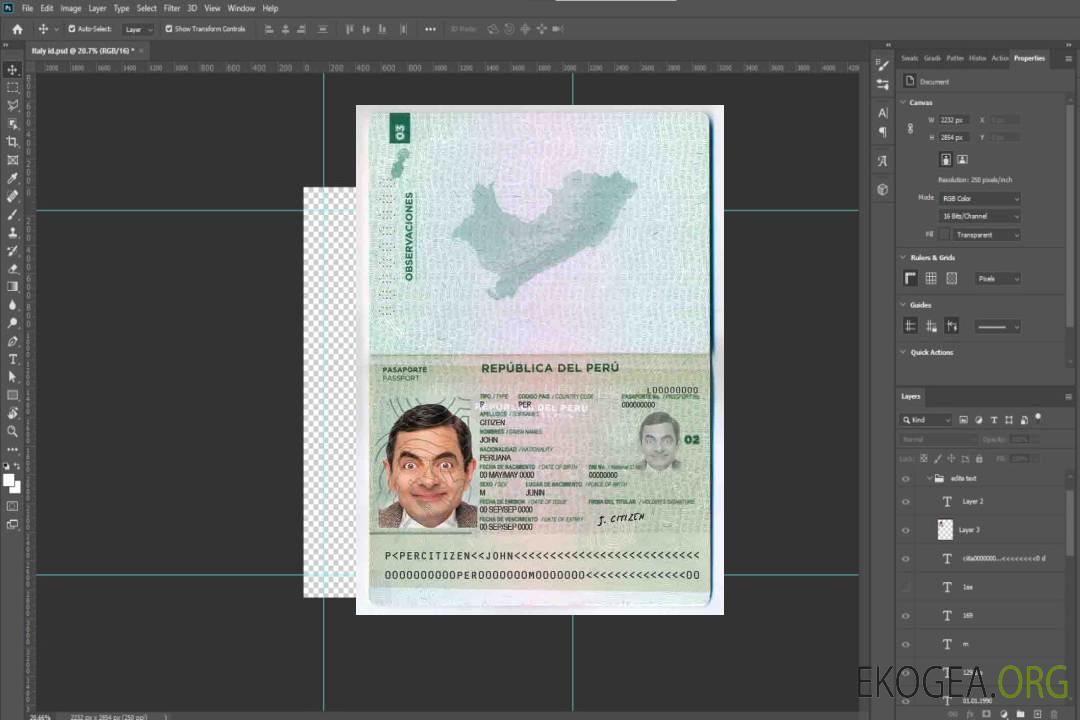Image resolution: width=1080 pixels, height=720 pixels.
Task: Hide Layer 2 text layer
Action: point(906,502)
